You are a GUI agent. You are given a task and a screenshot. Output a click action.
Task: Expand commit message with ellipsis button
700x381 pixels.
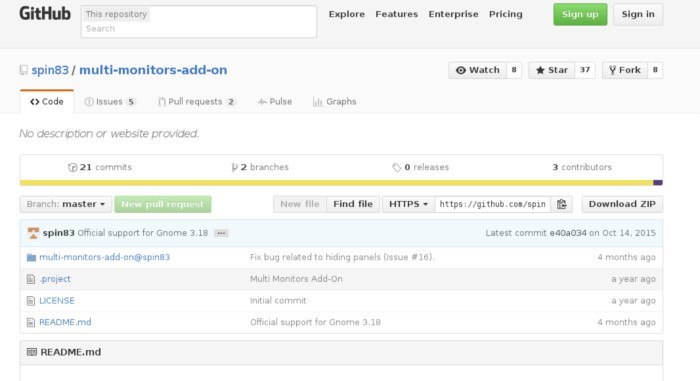221,233
